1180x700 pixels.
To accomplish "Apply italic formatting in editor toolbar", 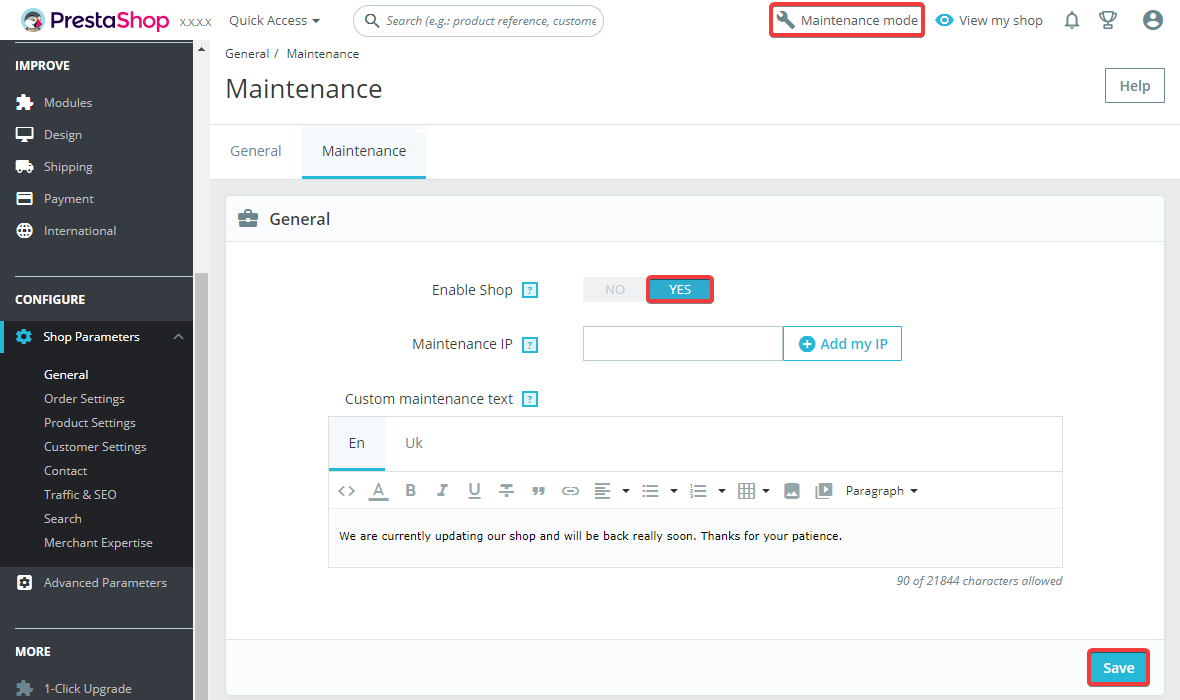I will pyautogui.click(x=442, y=491).
